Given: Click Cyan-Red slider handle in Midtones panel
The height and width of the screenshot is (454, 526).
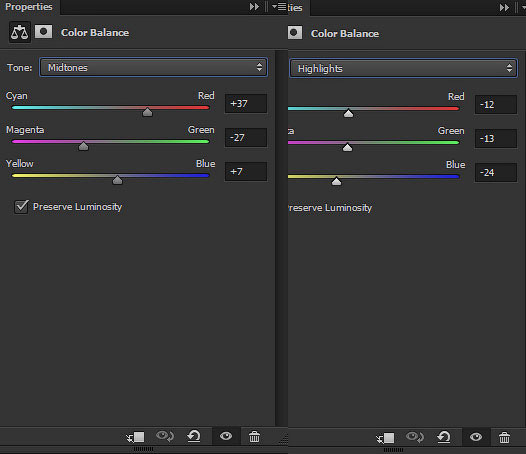Looking at the screenshot, I should coord(148,112).
